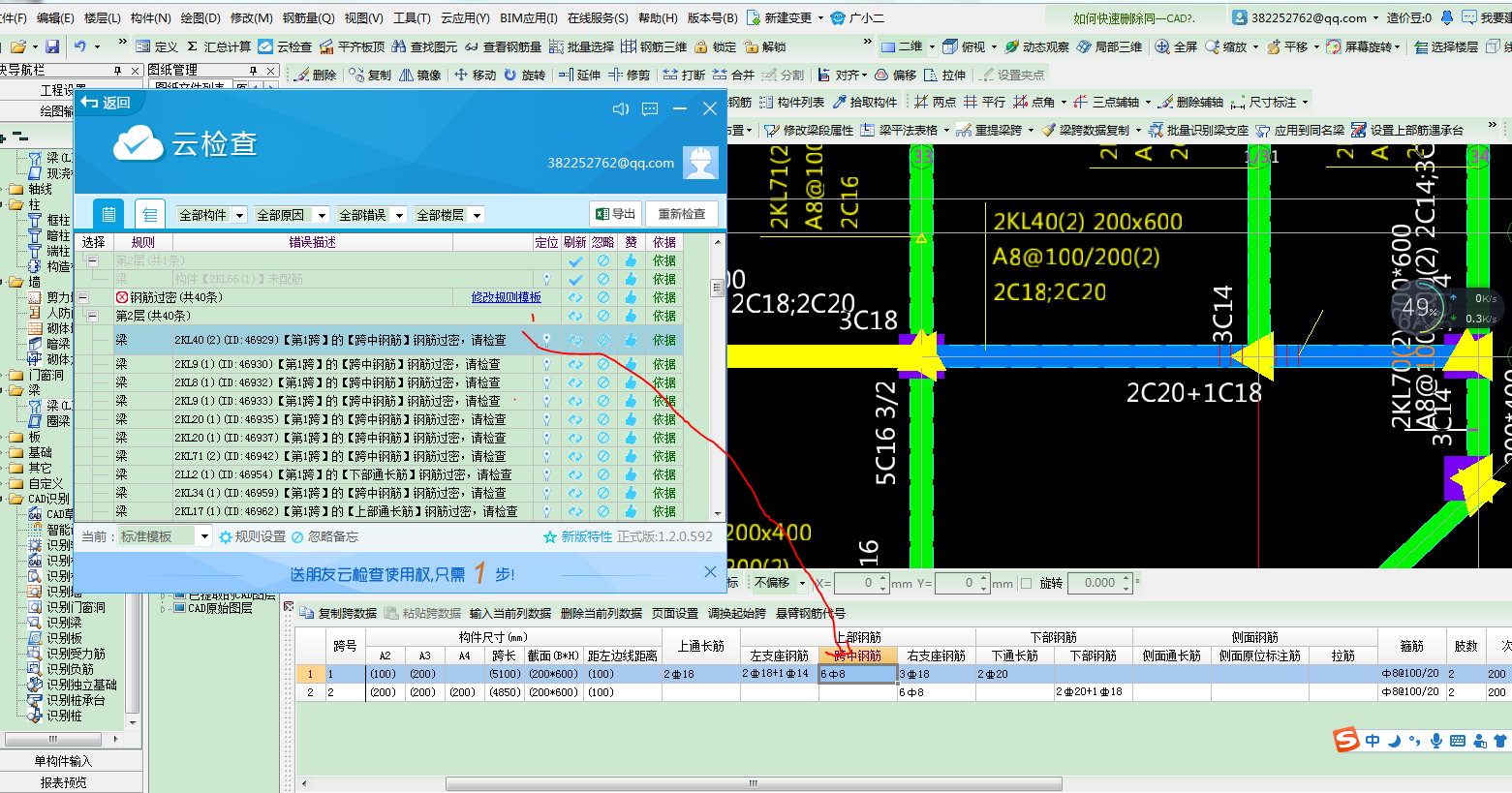Click the 锁定 lock icon
This screenshot has width=1512, height=793.
(x=716, y=46)
